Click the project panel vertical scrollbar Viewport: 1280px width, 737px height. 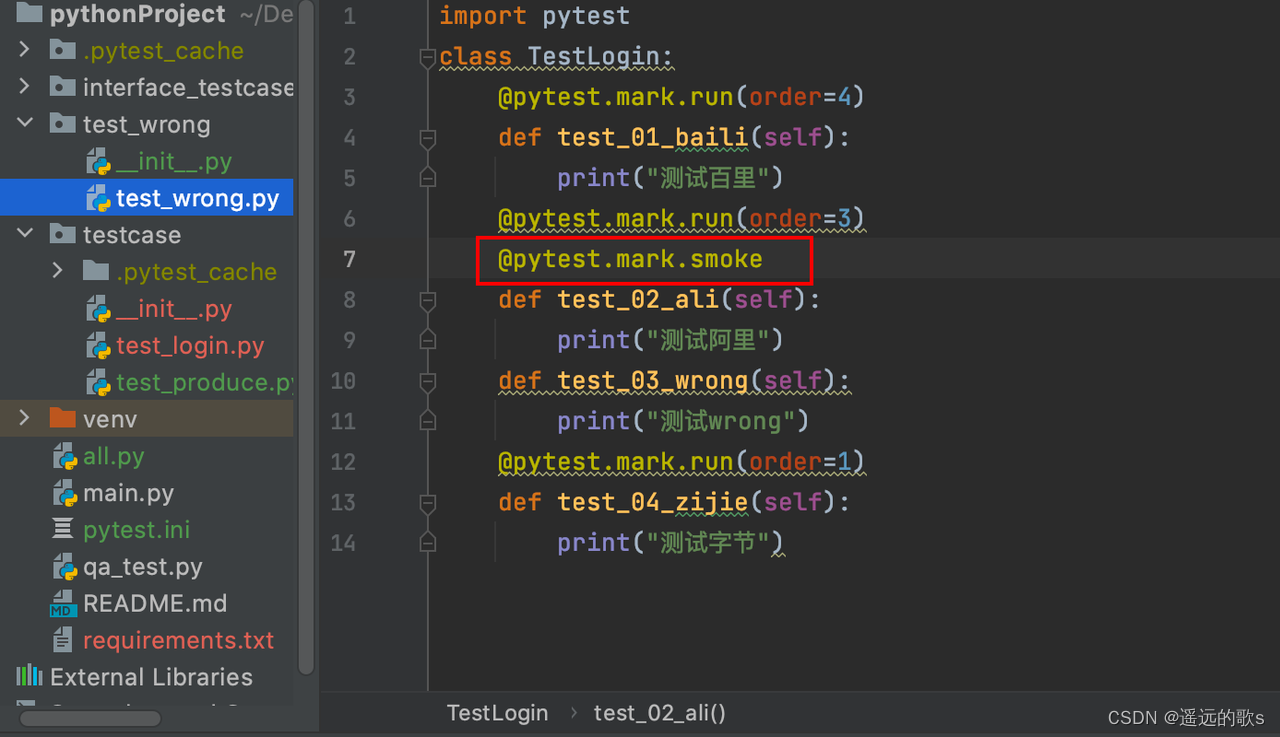pyautogui.click(x=306, y=335)
